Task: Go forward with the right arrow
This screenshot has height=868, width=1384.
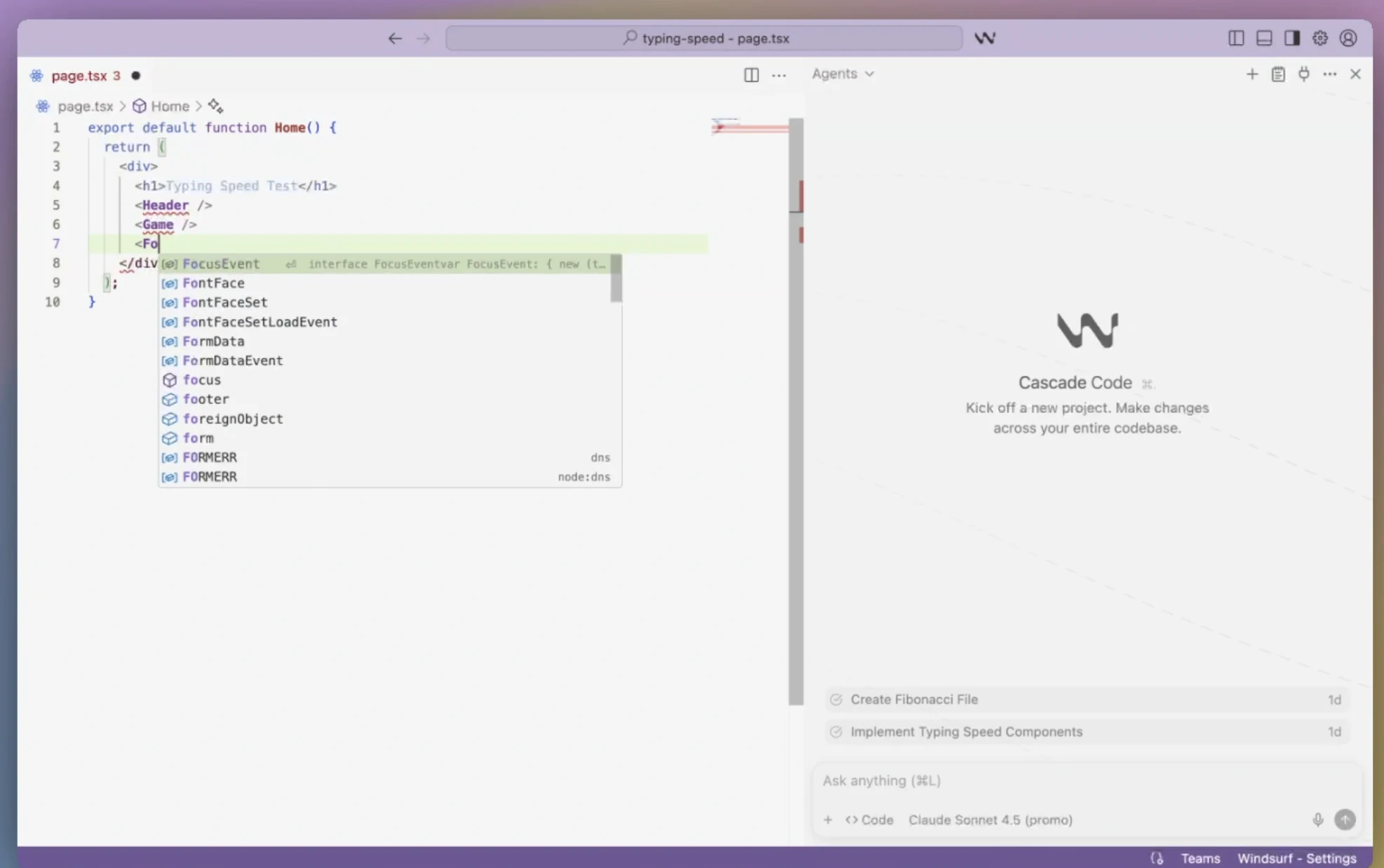Action: pos(423,39)
